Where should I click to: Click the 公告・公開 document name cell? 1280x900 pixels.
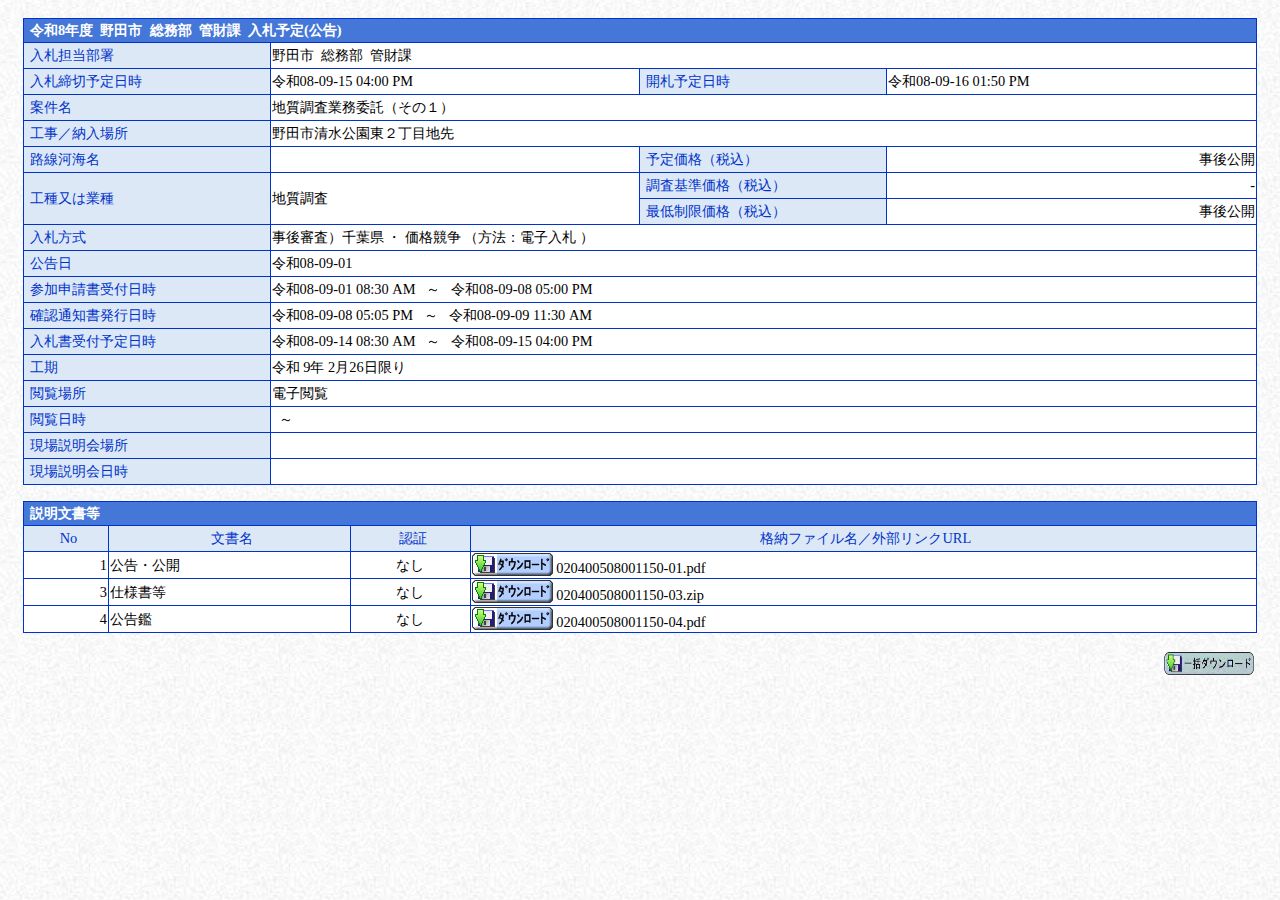pos(229,565)
